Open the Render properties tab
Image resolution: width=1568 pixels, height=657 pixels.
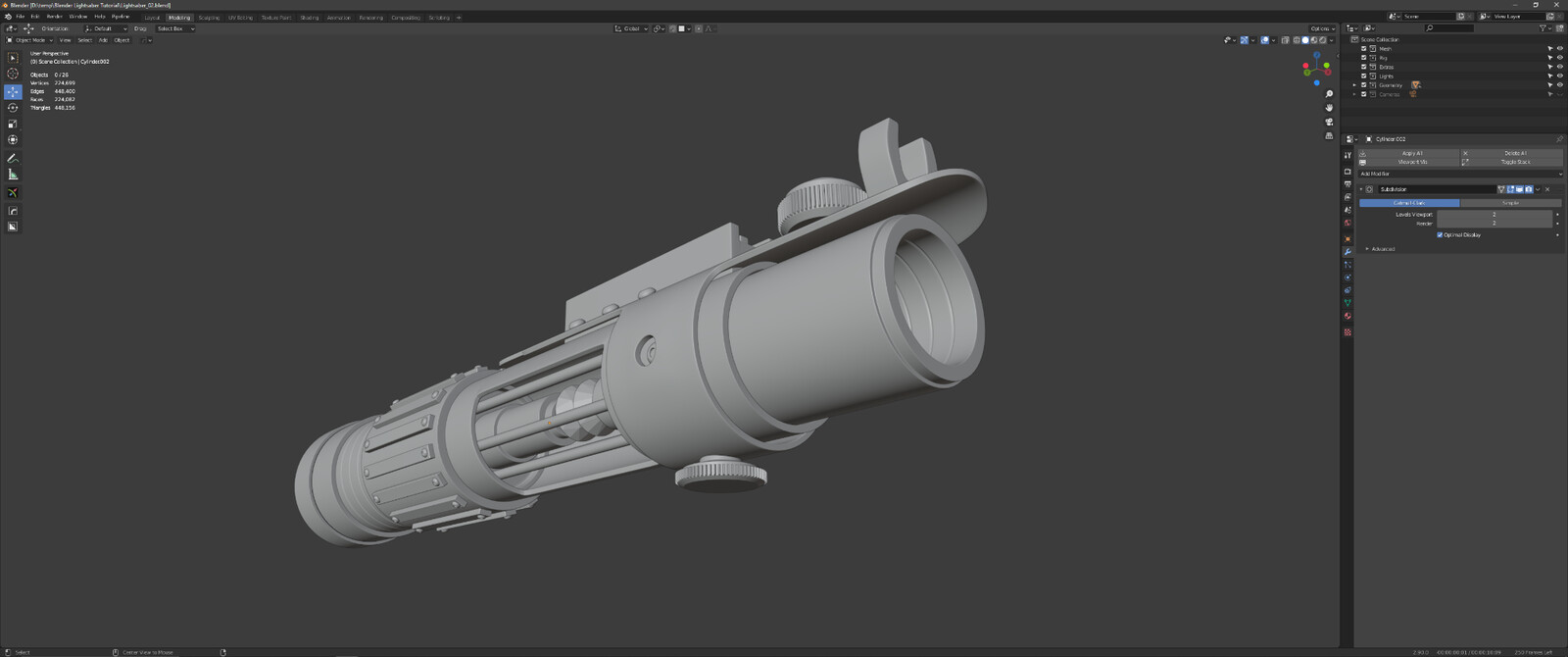point(1347,172)
